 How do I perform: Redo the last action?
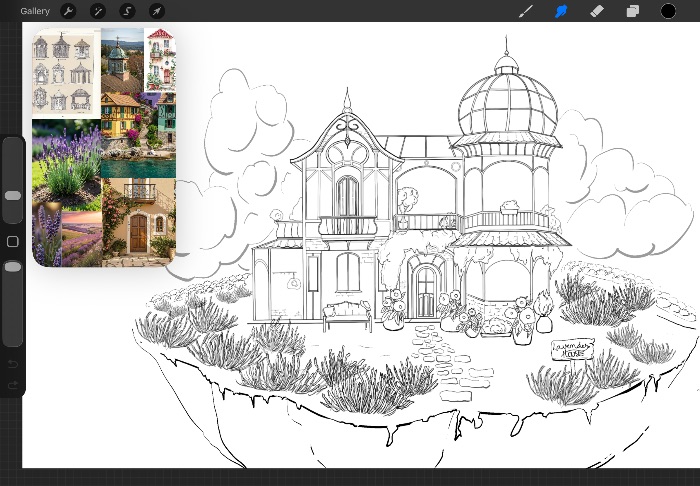[12, 385]
